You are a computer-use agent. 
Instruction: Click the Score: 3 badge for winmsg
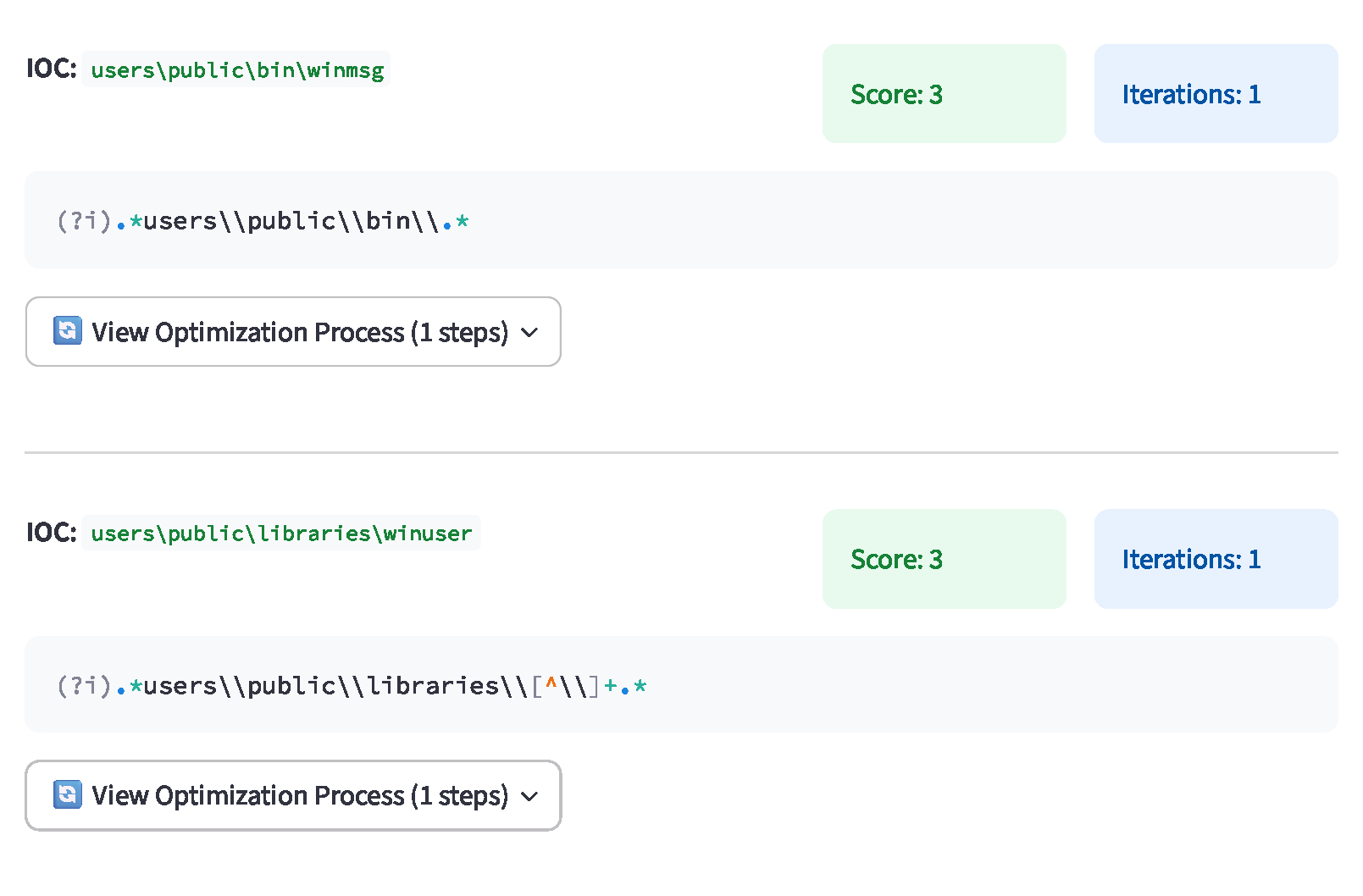pyautogui.click(x=944, y=93)
